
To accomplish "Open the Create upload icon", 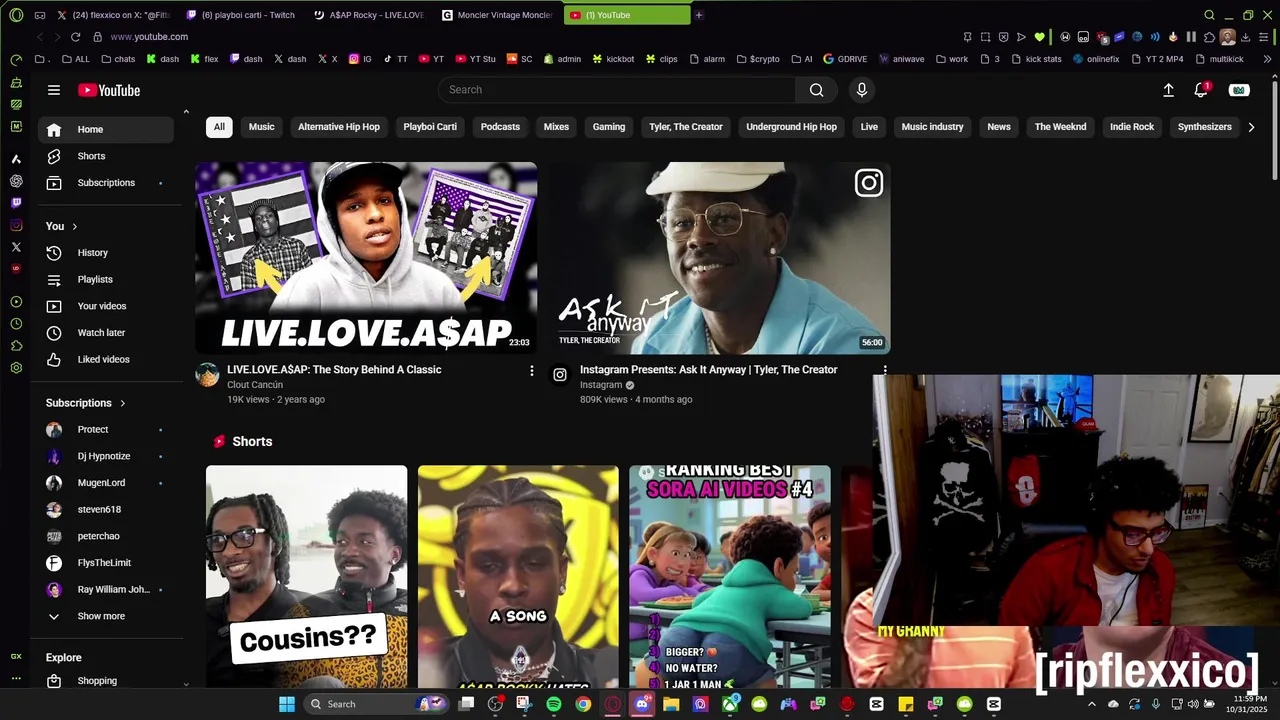I will tap(1168, 90).
